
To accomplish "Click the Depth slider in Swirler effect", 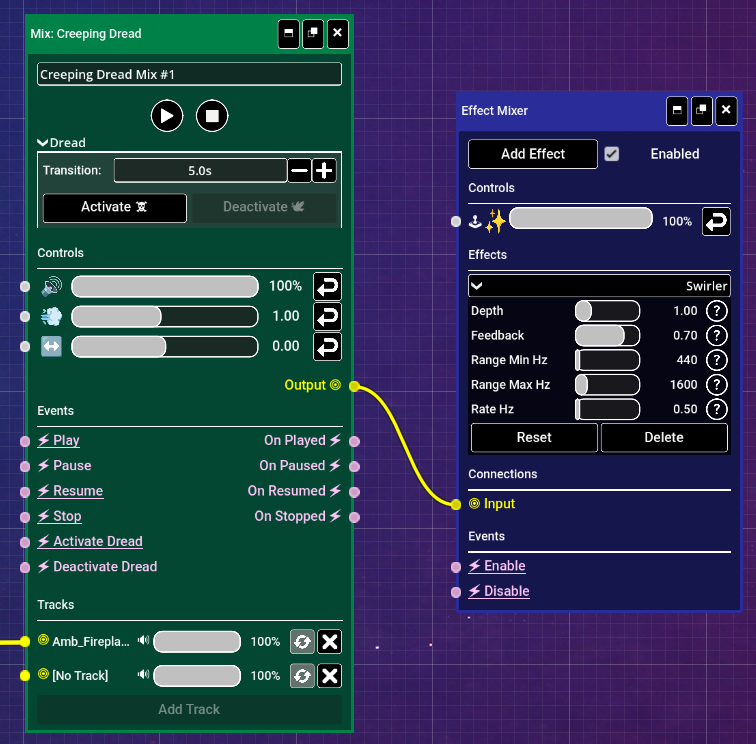I will pos(607,311).
